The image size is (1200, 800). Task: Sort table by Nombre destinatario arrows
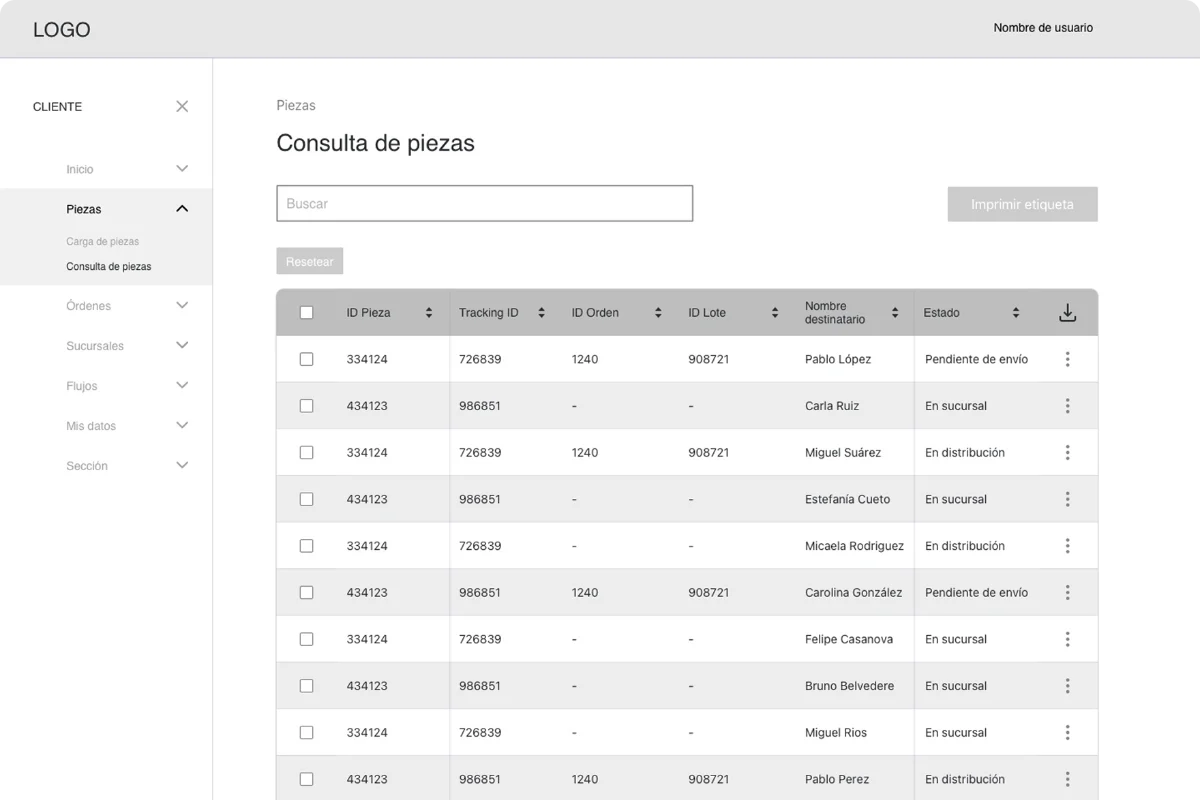pos(895,313)
